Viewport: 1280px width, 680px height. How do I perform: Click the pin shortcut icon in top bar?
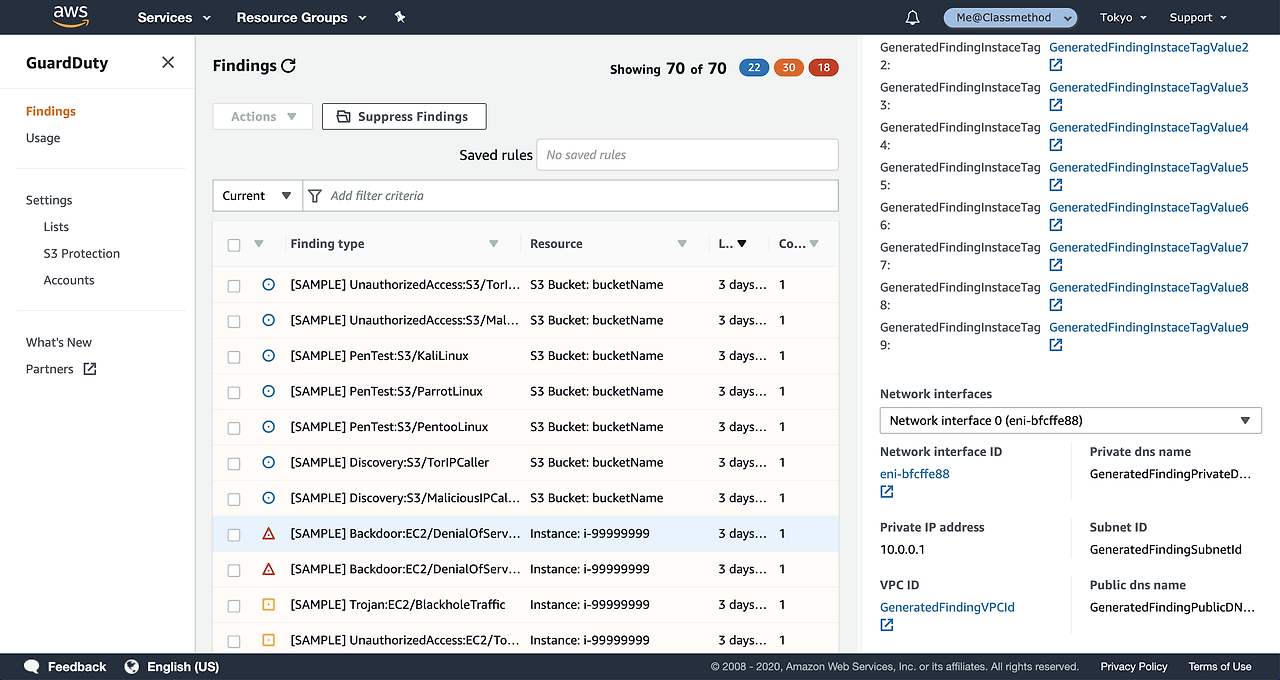400,17
